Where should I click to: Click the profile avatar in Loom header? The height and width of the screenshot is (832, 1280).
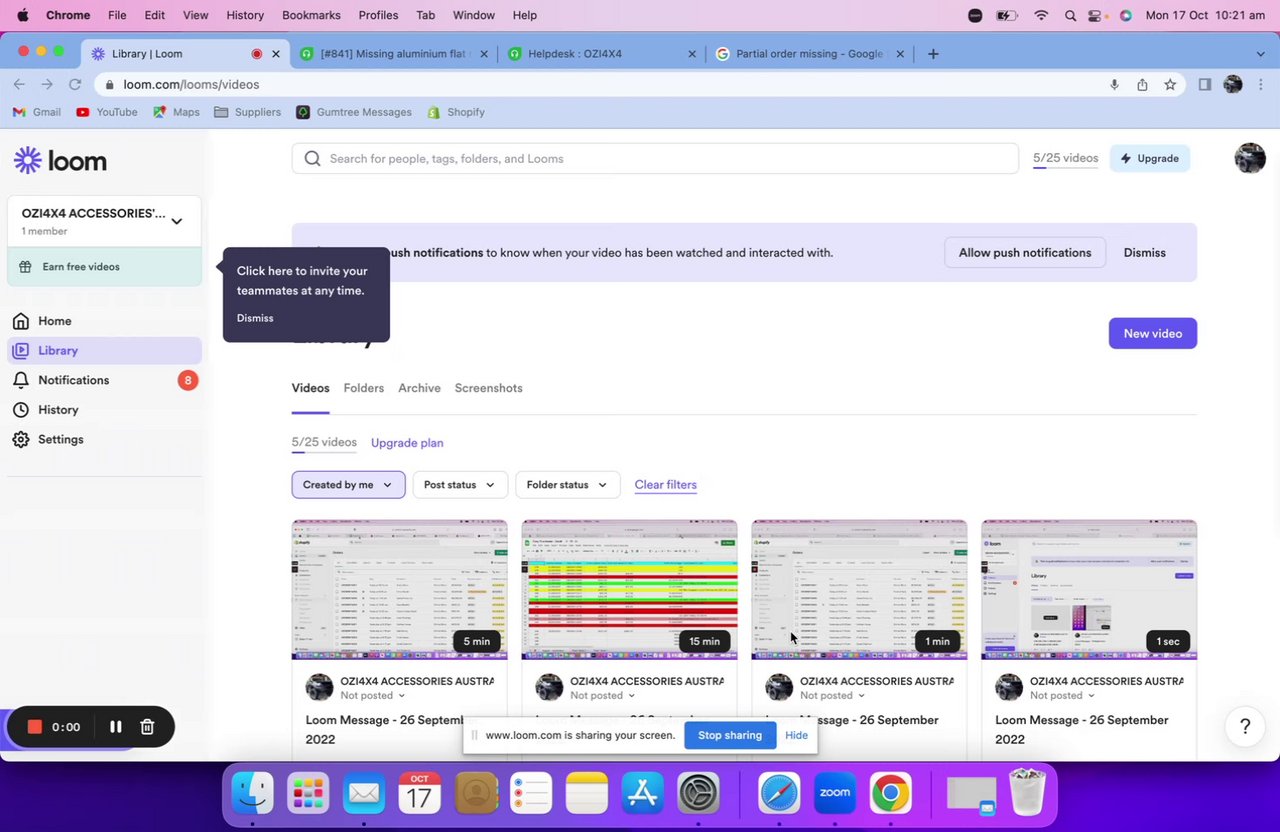point(1250,158)
